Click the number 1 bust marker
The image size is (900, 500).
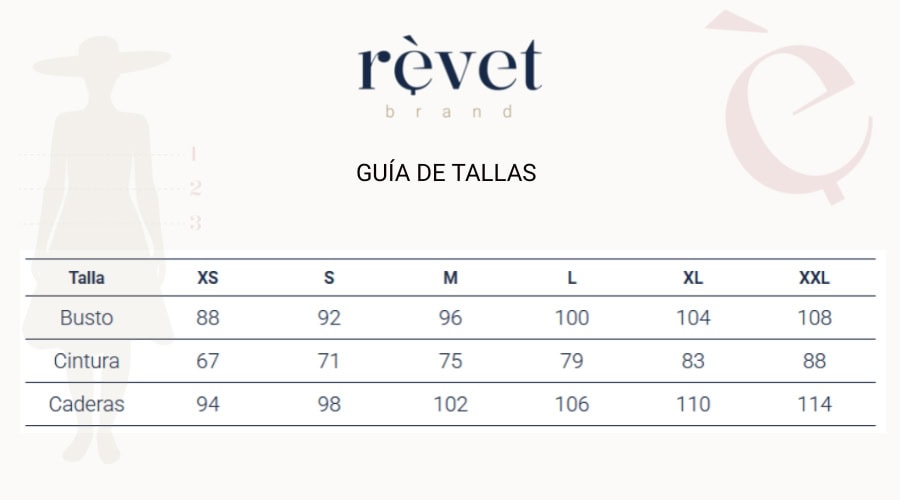click(x=194, y=154)
